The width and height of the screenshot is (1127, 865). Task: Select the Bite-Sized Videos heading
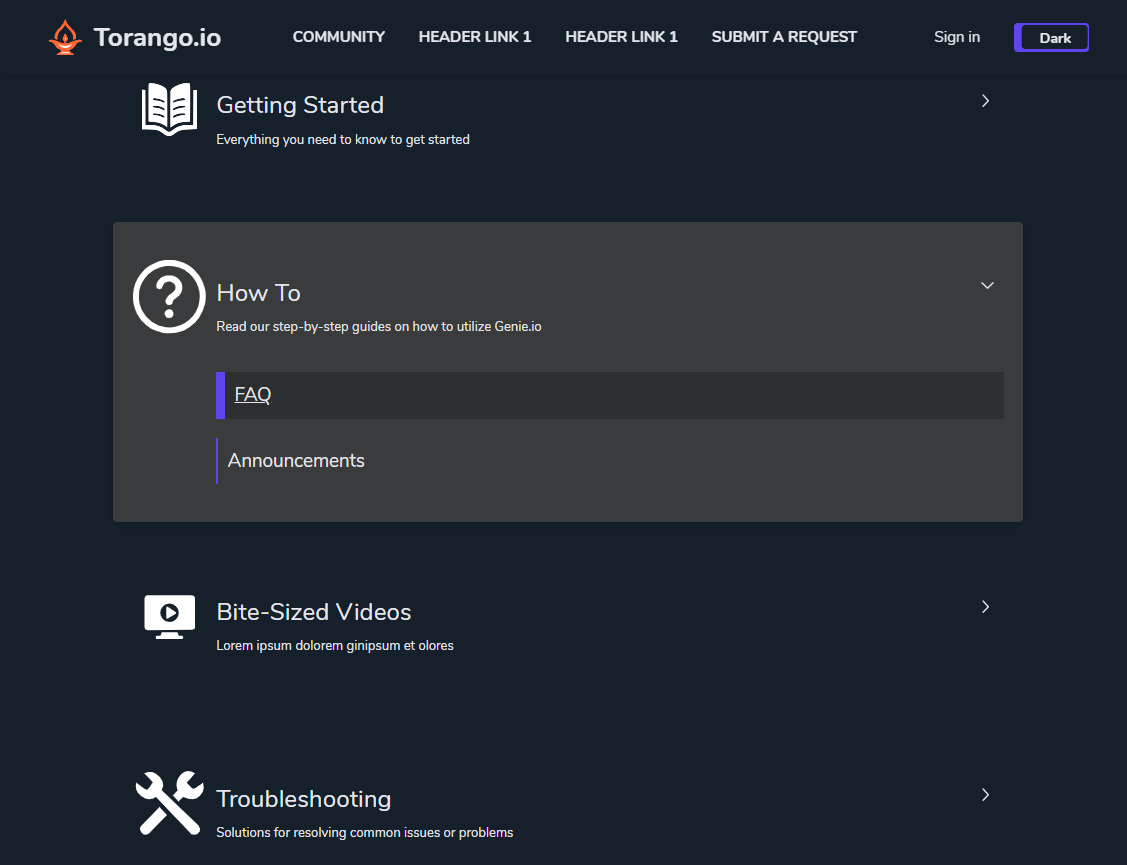[314, 612]
